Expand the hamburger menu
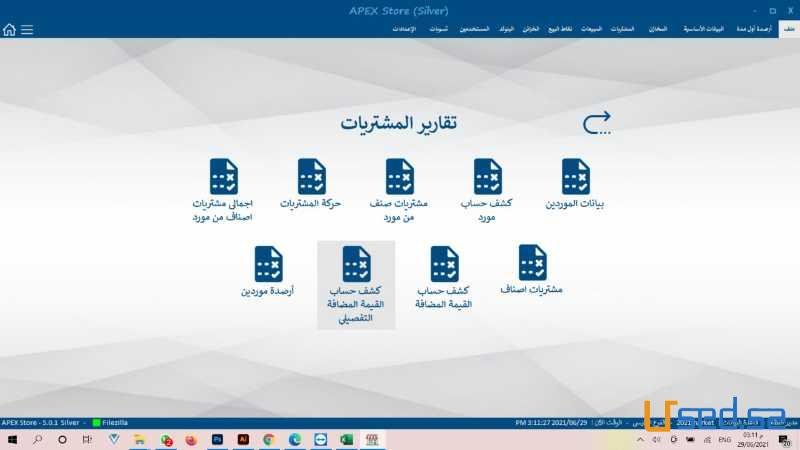 (27, 29)
